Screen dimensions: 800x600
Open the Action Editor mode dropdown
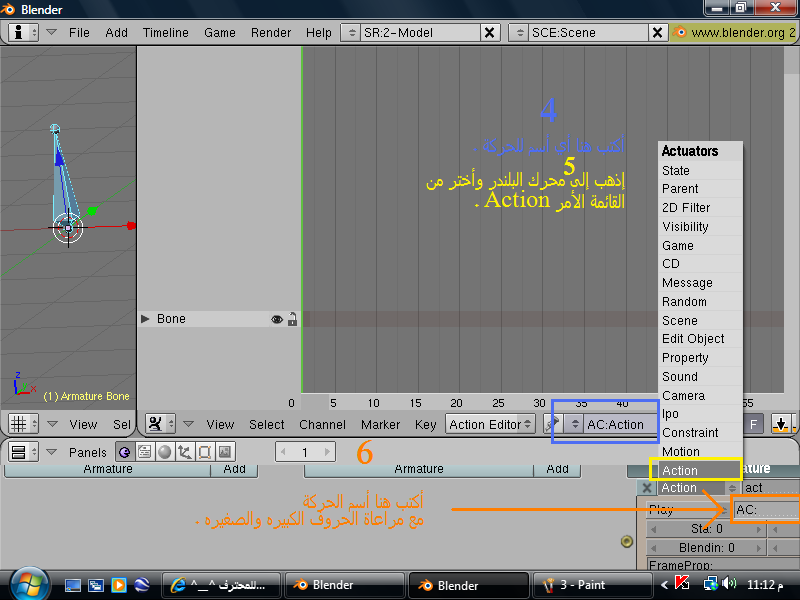click(490, 424)
